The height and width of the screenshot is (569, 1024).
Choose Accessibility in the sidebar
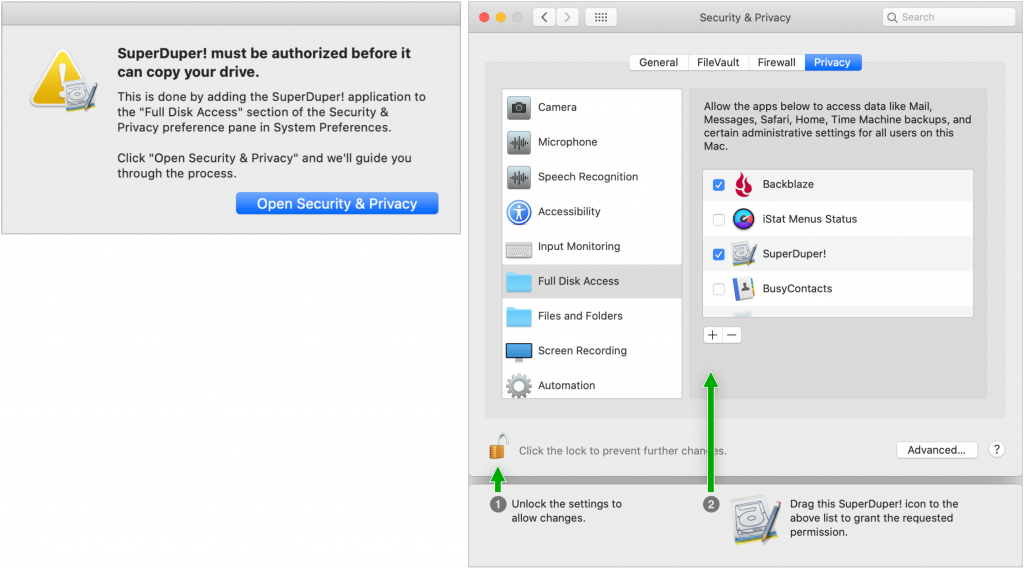(592, 212)
